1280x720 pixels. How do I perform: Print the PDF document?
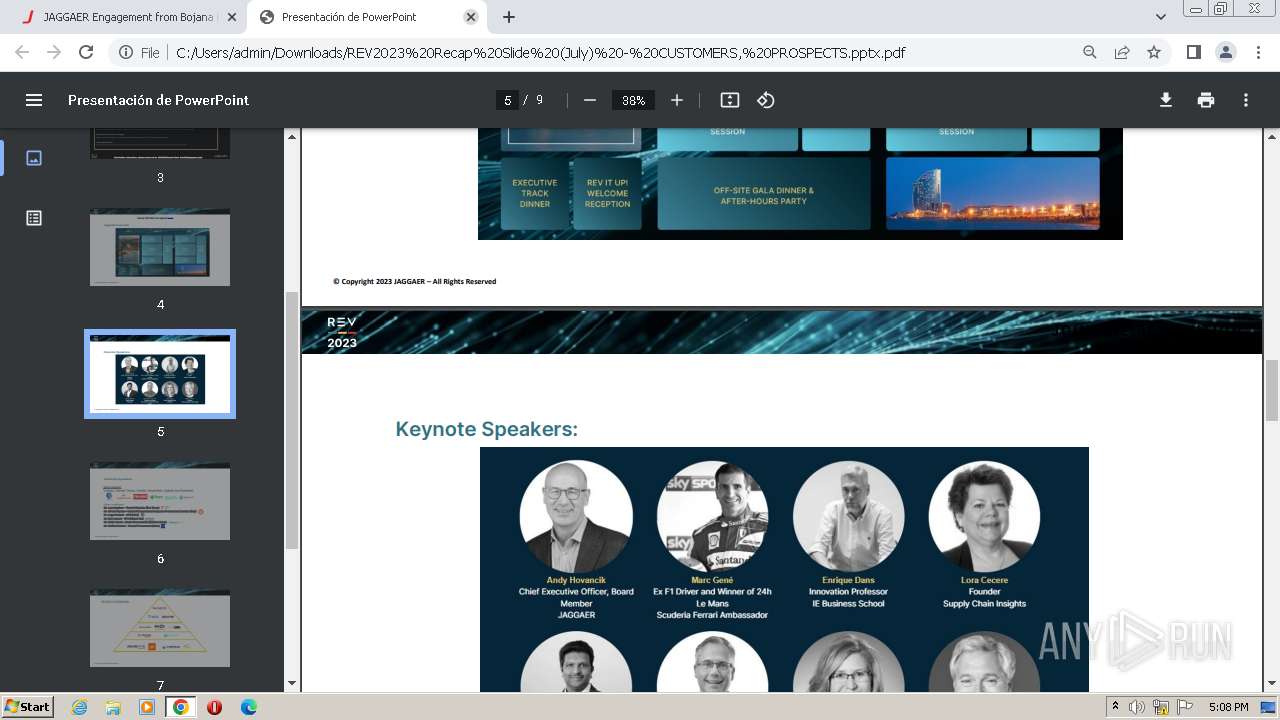tap(1206, 100)
